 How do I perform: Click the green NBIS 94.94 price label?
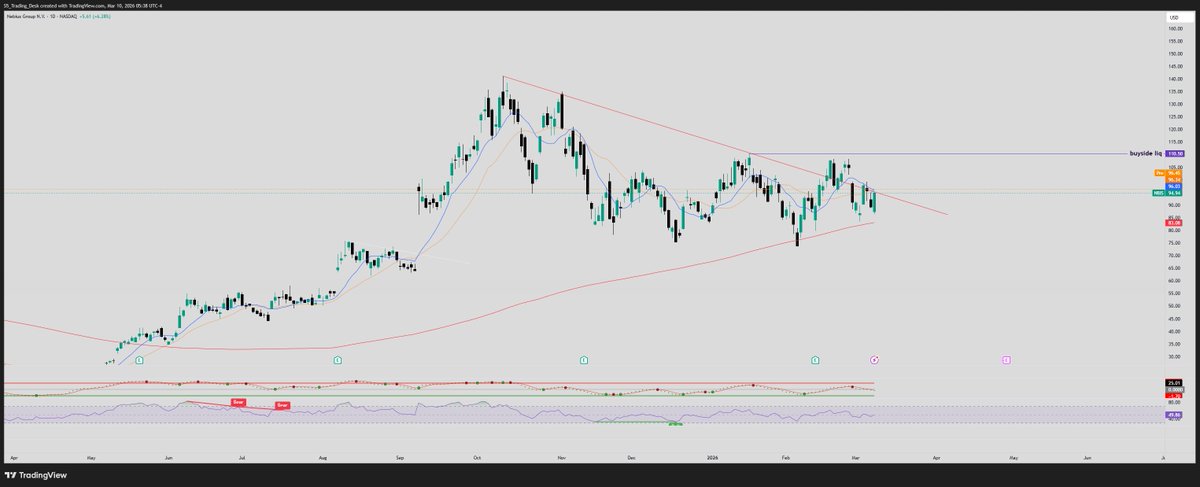[1167, 193]
